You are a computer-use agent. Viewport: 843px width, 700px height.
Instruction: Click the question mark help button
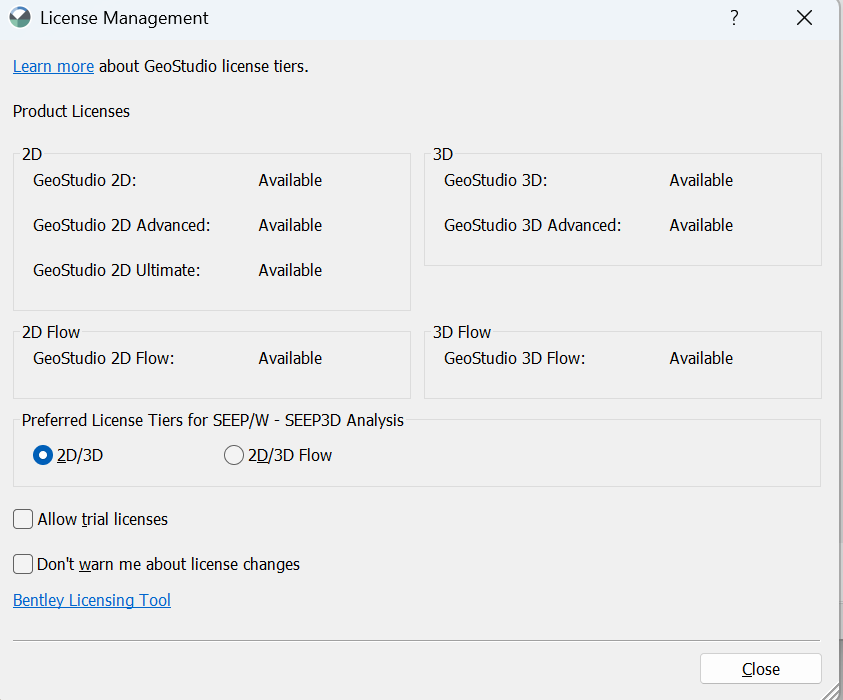[x=734, y=18]
